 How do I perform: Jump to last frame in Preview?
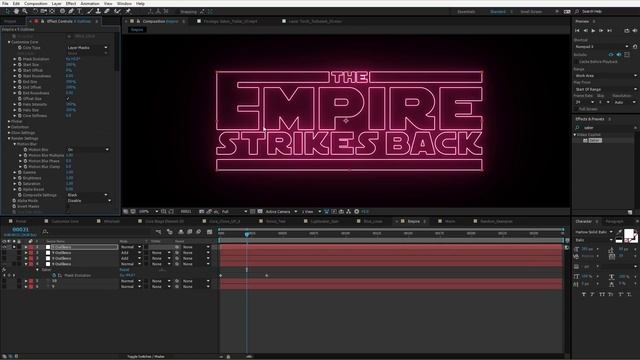click(x=609, y=31)
